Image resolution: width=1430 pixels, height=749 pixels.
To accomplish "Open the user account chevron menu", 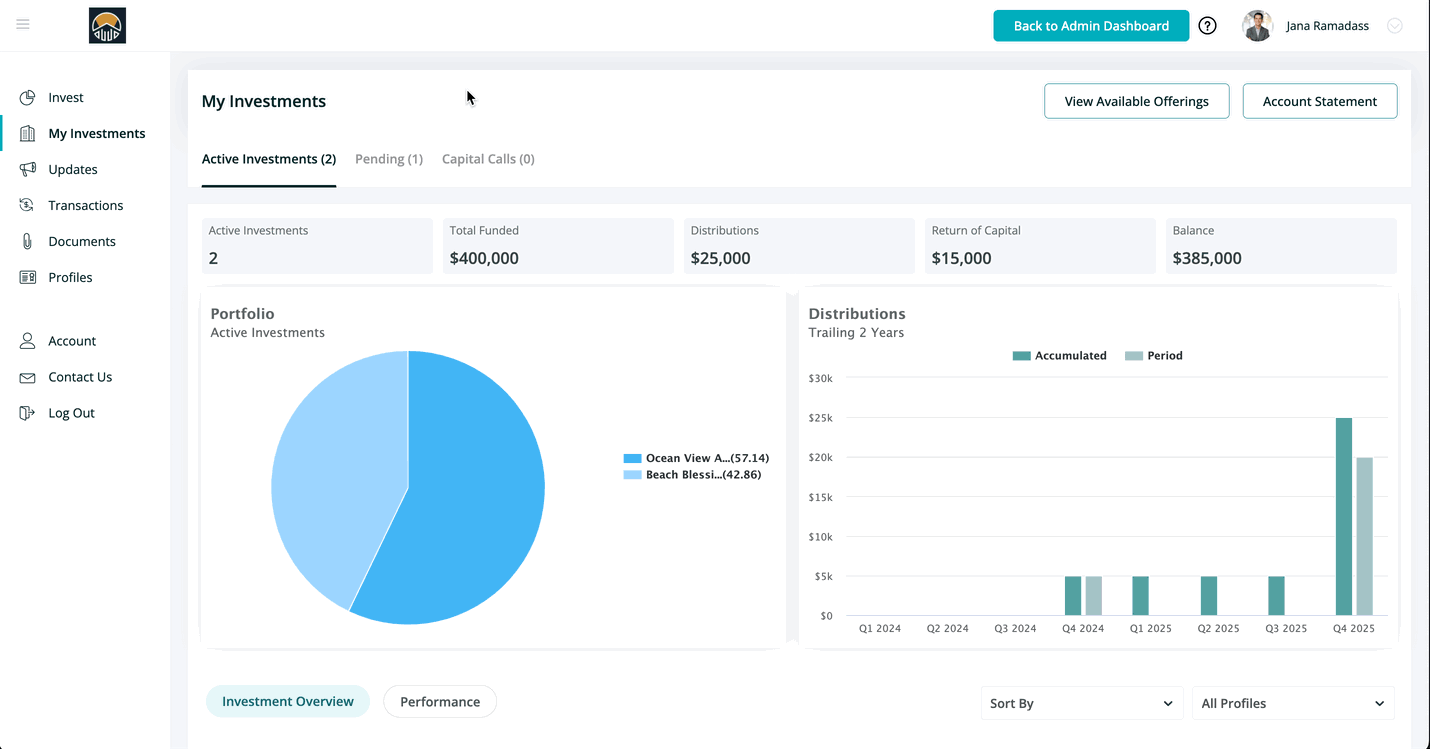I will coord(1395,25).
